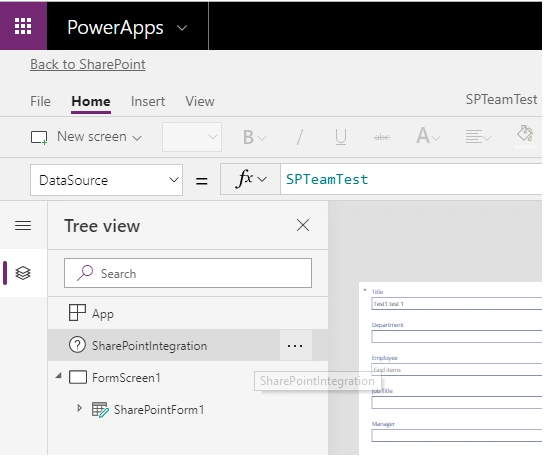Toggle the hamburger navigation menu

23,225
